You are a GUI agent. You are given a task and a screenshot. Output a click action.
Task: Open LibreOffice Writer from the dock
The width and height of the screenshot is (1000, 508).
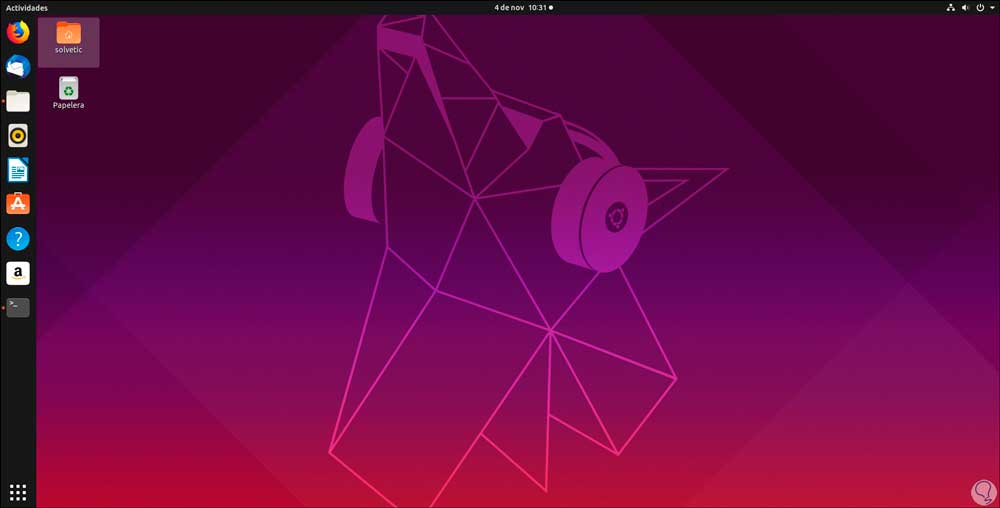(18, 170)
